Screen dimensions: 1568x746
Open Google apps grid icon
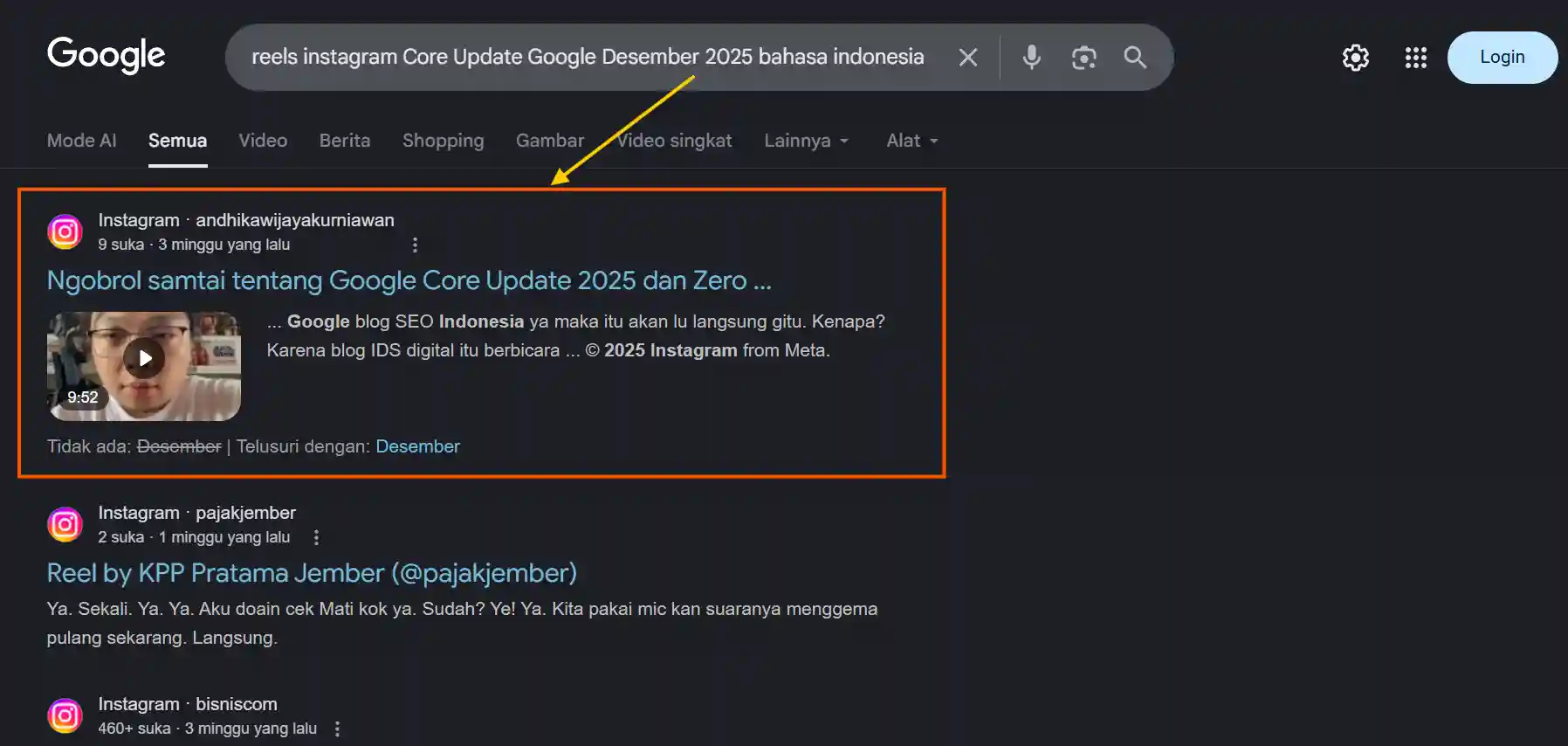[1415, 58]
